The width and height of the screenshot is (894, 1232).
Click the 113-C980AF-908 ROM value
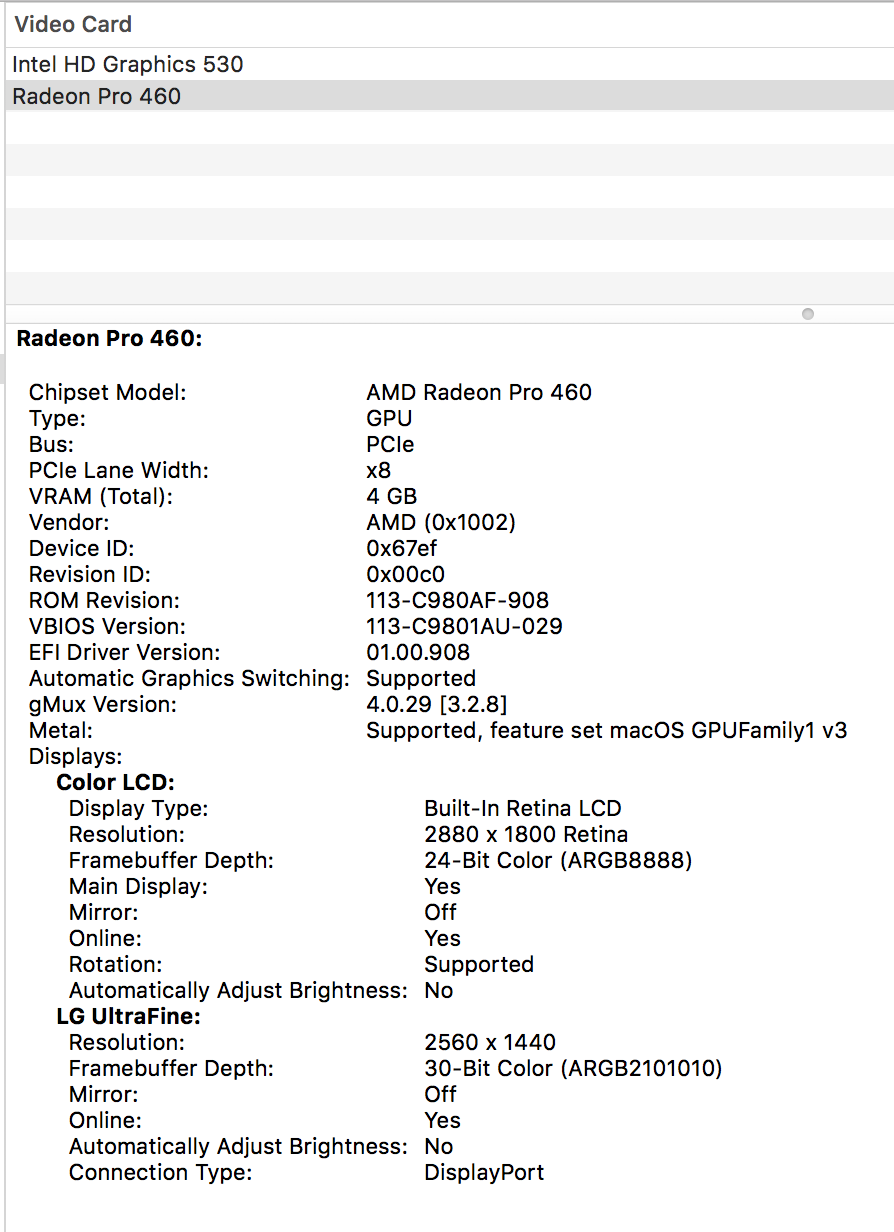(458, 600)
